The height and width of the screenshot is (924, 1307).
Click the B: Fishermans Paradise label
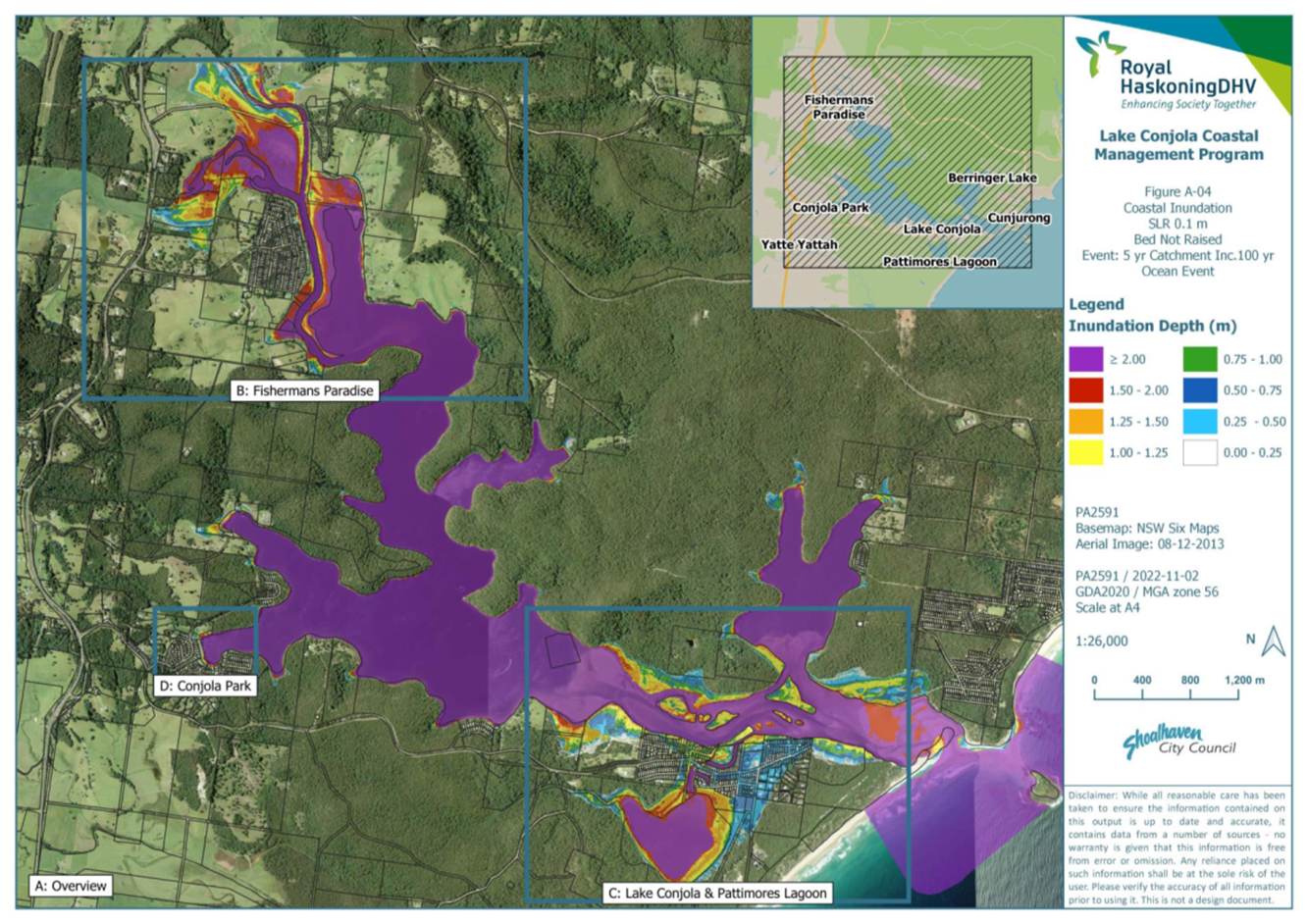304,390
